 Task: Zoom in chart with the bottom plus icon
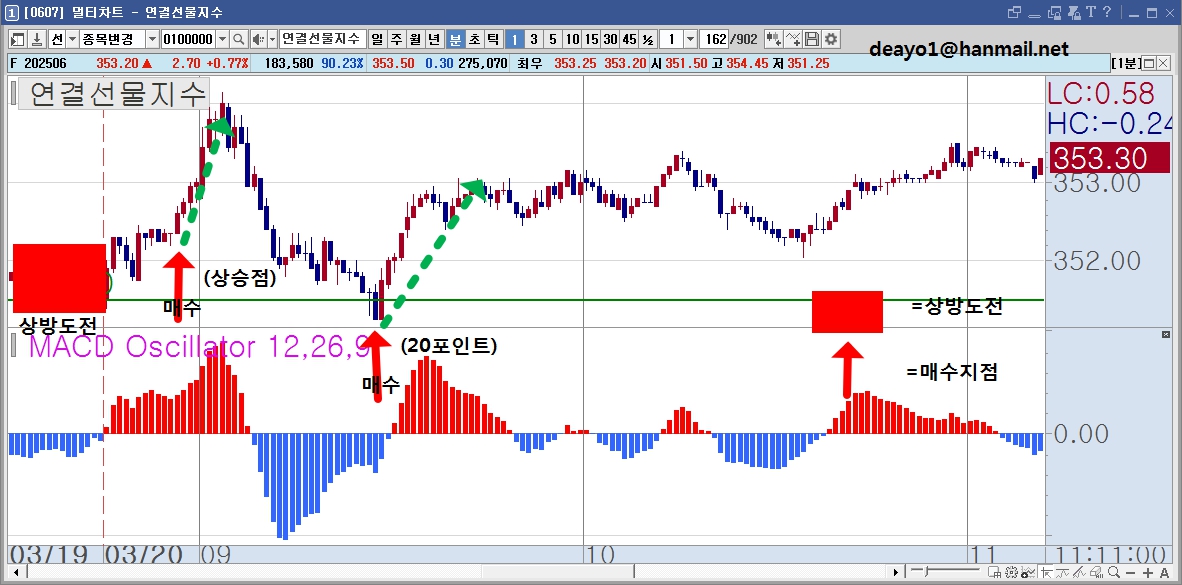click(1147, 572)
